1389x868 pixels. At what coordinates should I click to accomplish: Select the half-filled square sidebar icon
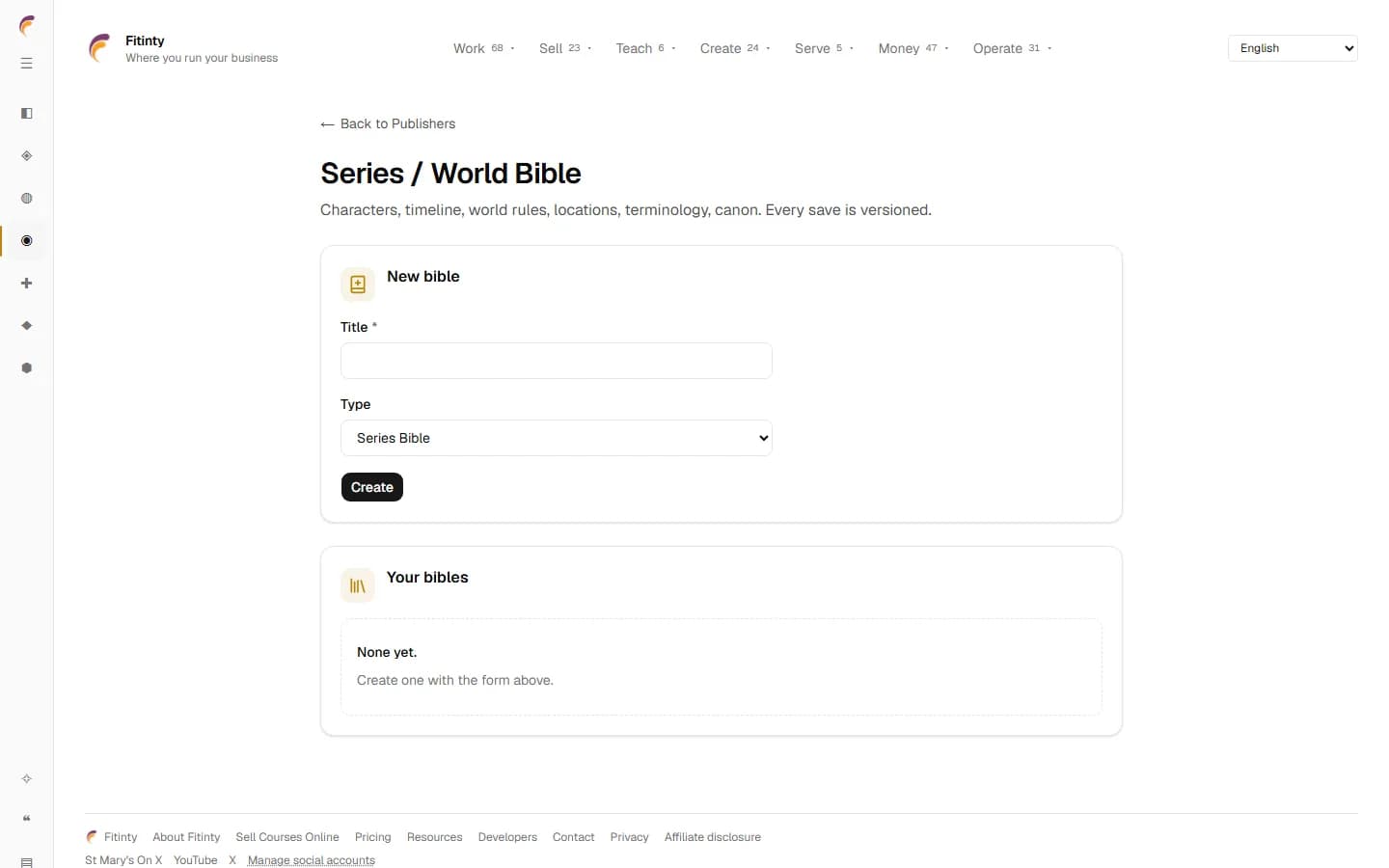pyautogui.click(x=27, y=114)
